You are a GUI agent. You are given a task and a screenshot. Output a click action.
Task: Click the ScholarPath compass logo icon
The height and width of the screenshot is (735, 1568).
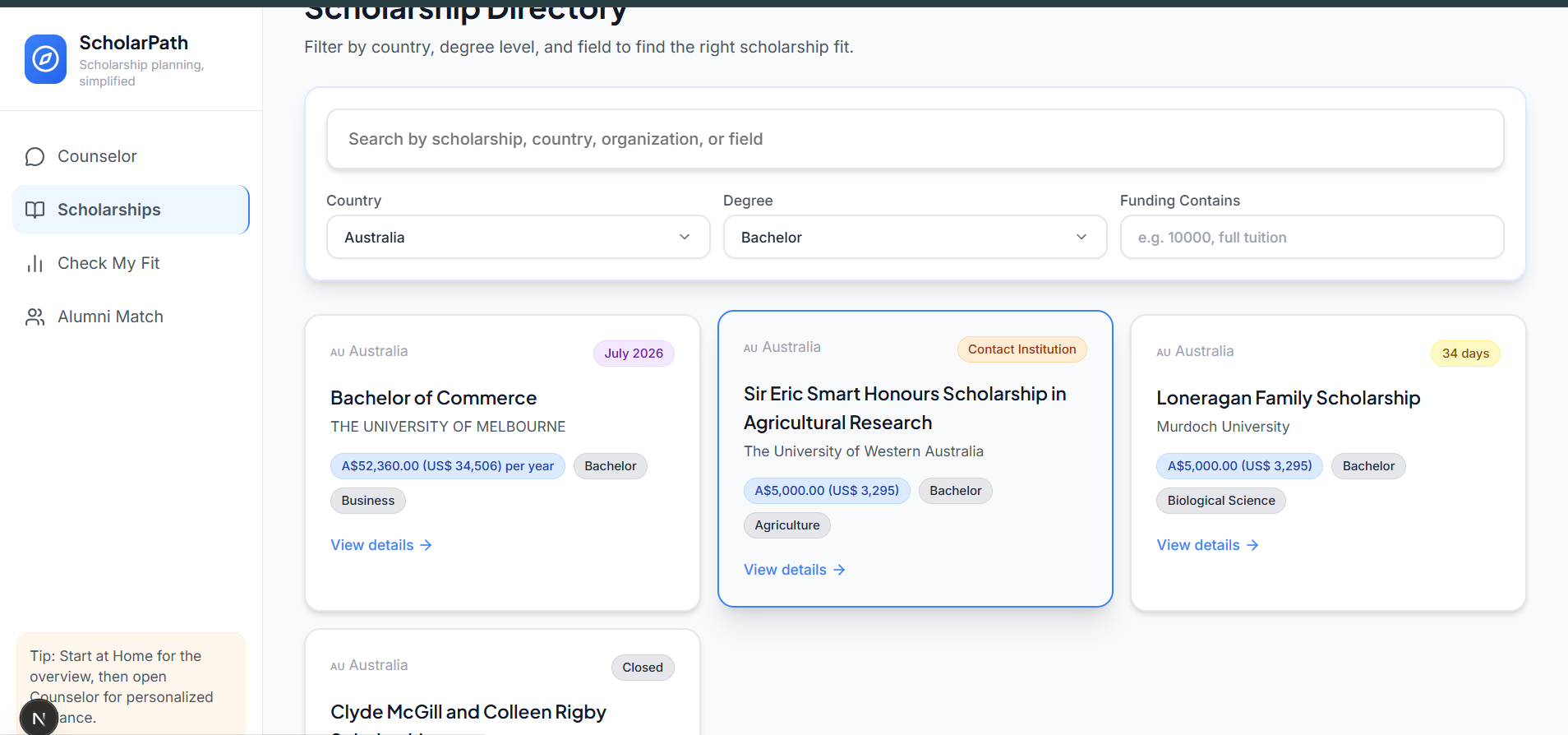(x=45, y=59)
